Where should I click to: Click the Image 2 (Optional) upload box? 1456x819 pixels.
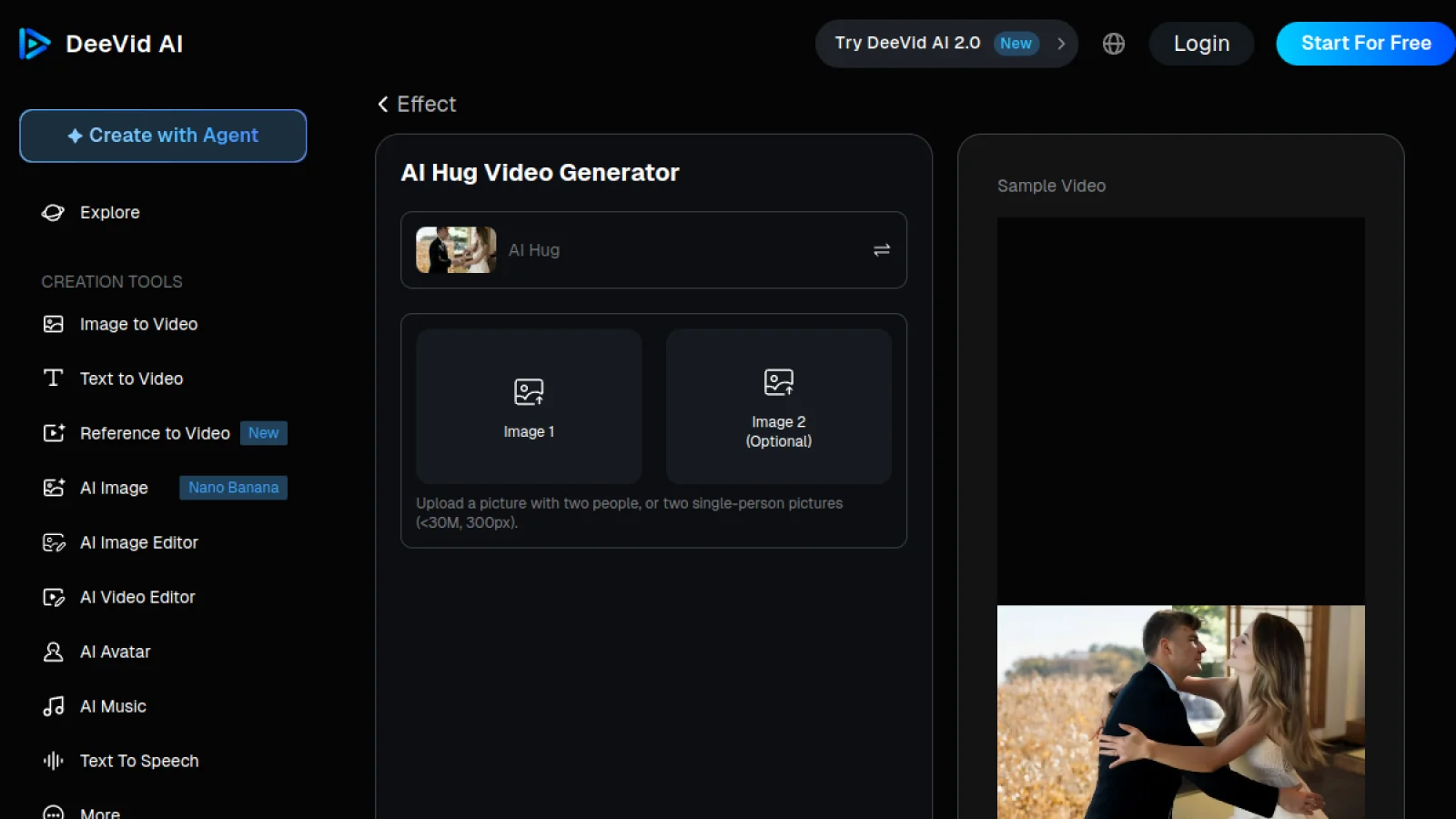click(x=779, y=406)
